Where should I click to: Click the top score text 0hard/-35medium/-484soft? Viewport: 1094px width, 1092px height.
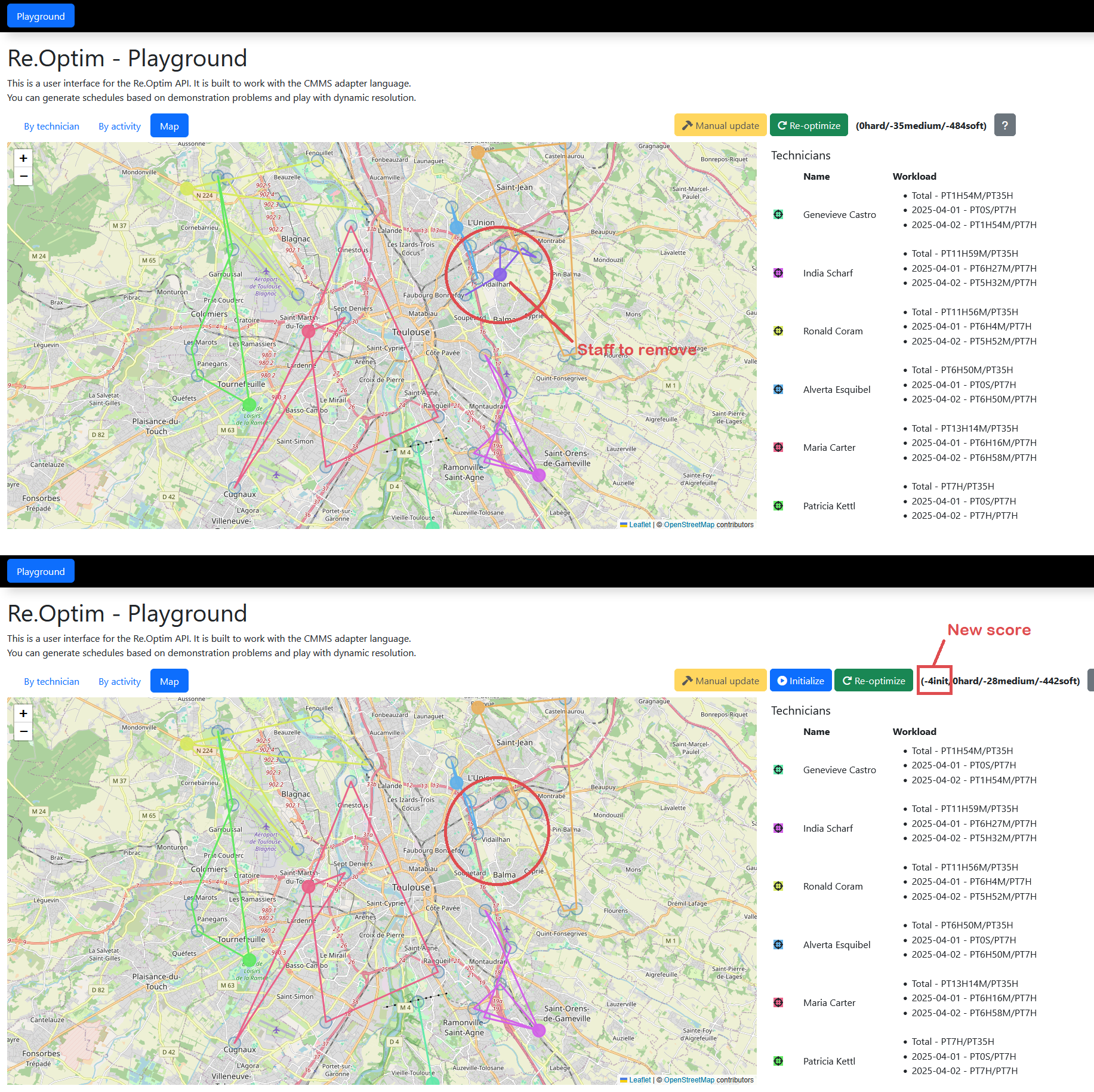click(x=921, y=126)
